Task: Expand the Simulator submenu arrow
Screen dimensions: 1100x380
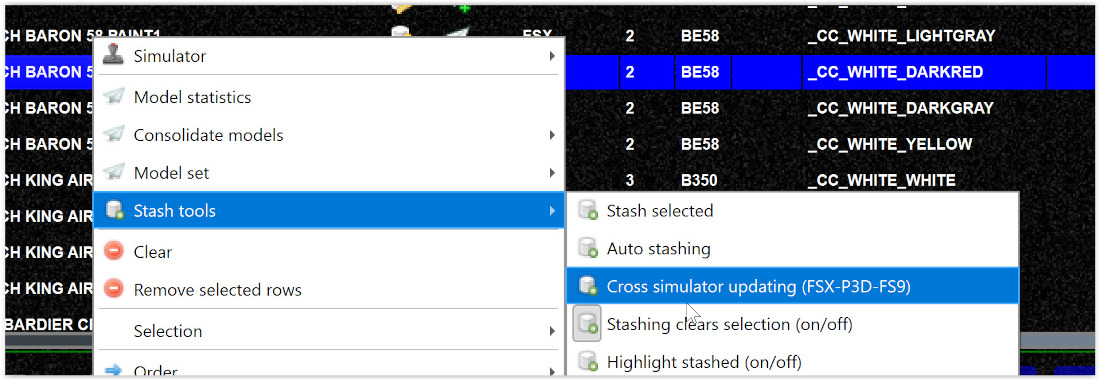Action: click(553, 56)
